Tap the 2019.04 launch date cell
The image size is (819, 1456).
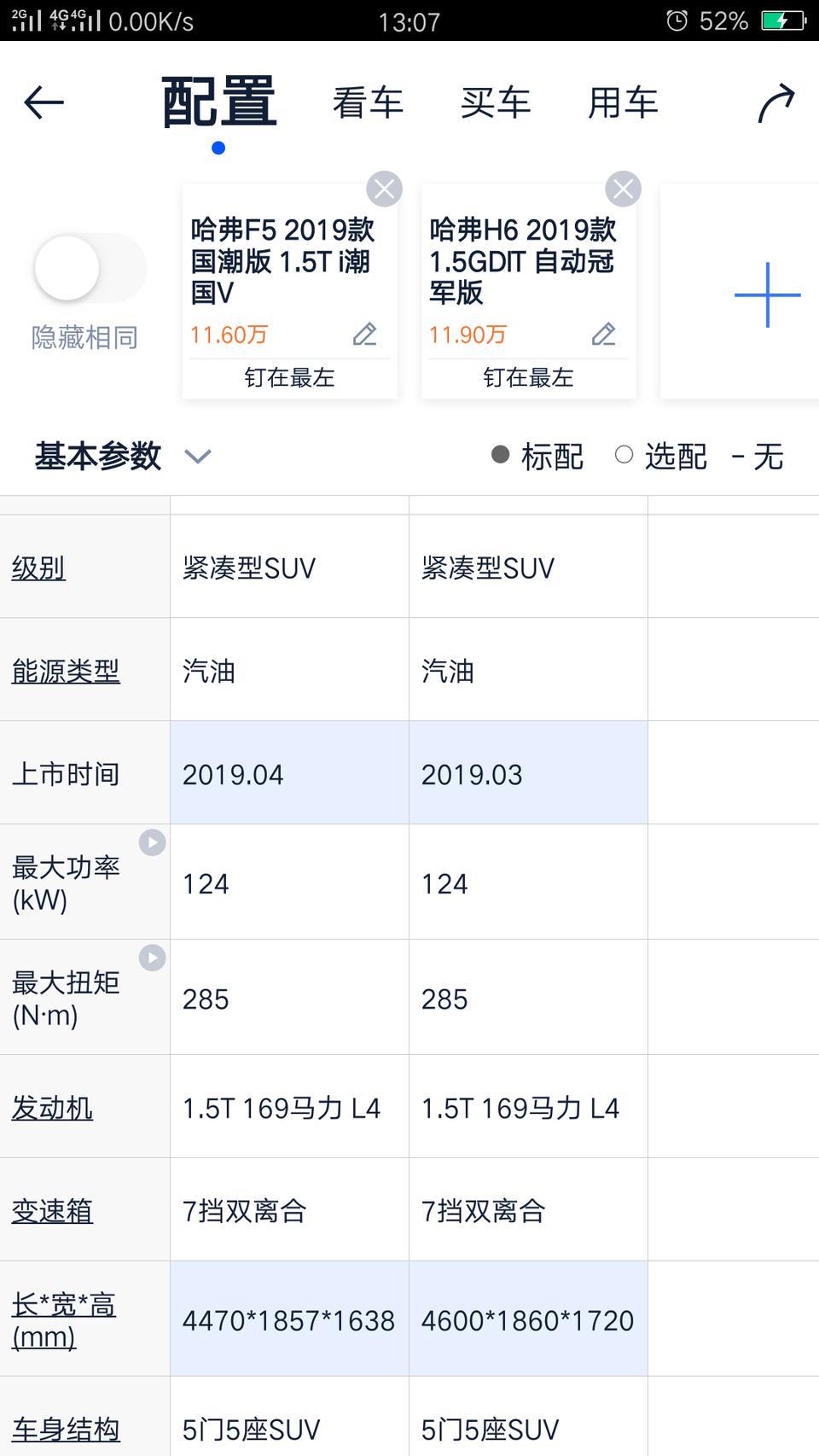click(289, 772)
